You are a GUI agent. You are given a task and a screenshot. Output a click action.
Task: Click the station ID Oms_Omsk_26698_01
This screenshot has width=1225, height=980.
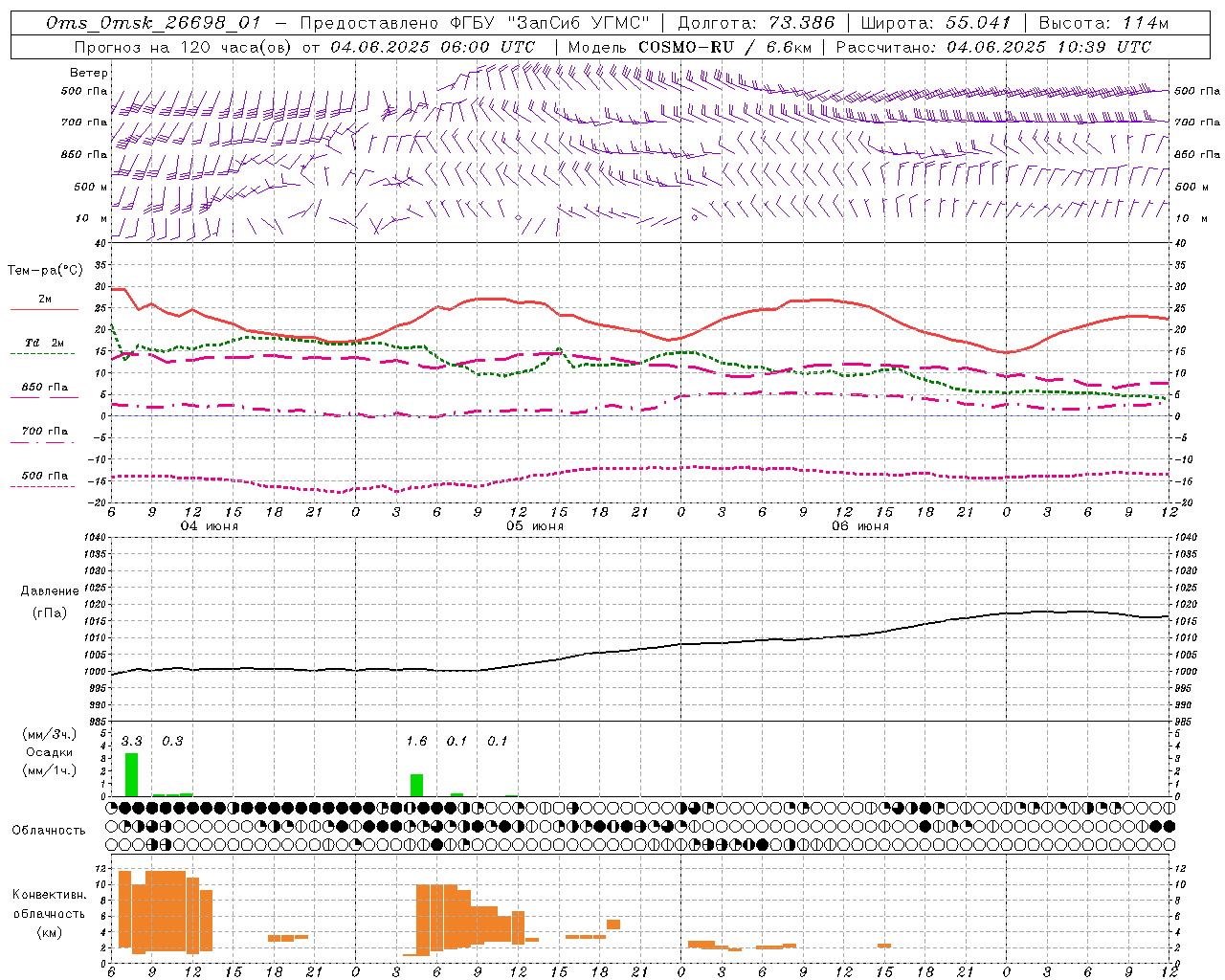click(153, 23)
